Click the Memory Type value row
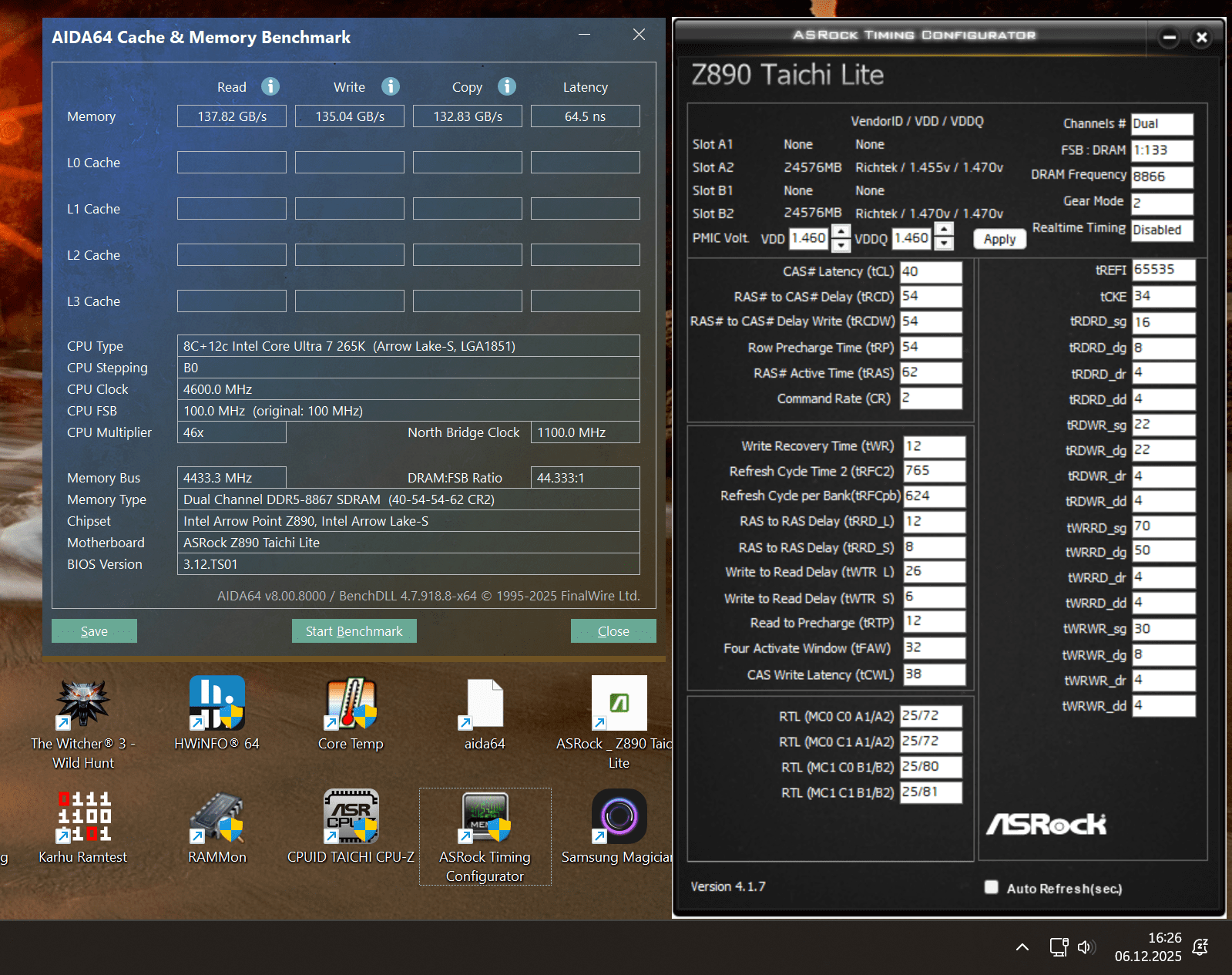Image resolution: width=1232 pixels, height=975 pixels. [408, 499]
